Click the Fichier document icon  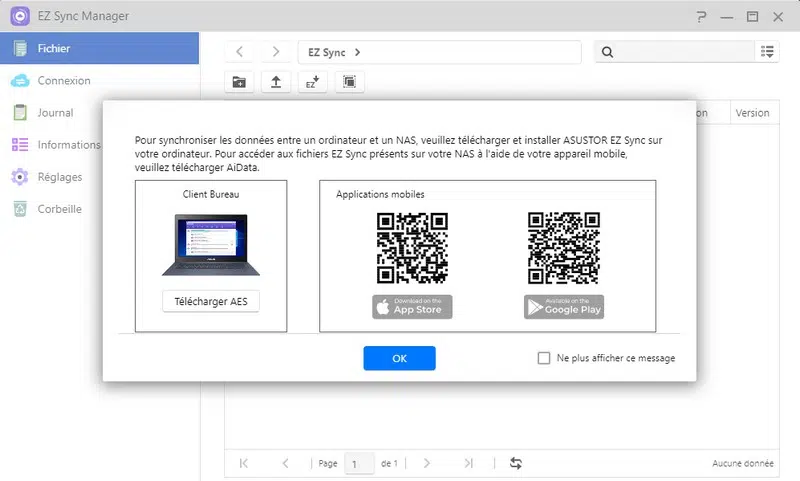coord(20,48)
